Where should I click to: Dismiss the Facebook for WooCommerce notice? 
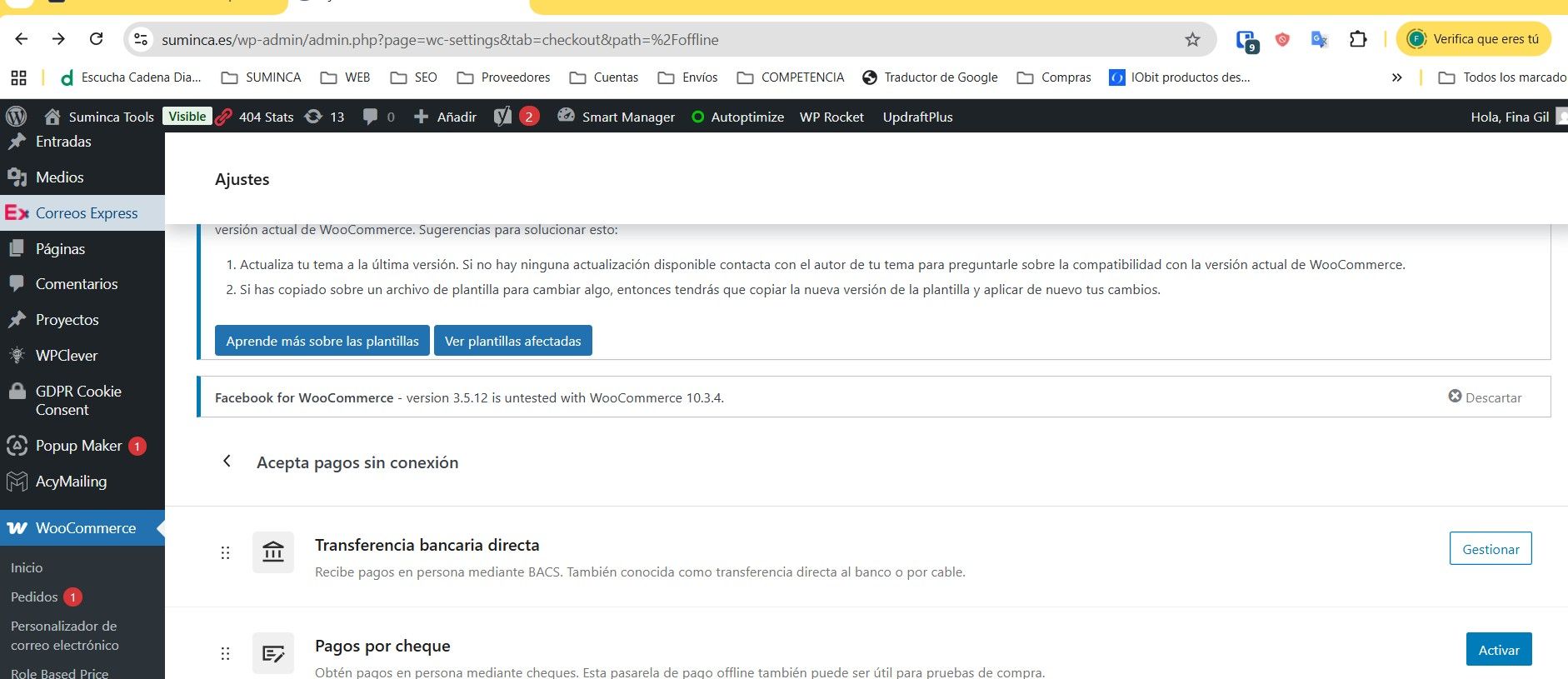[1485, 397]
